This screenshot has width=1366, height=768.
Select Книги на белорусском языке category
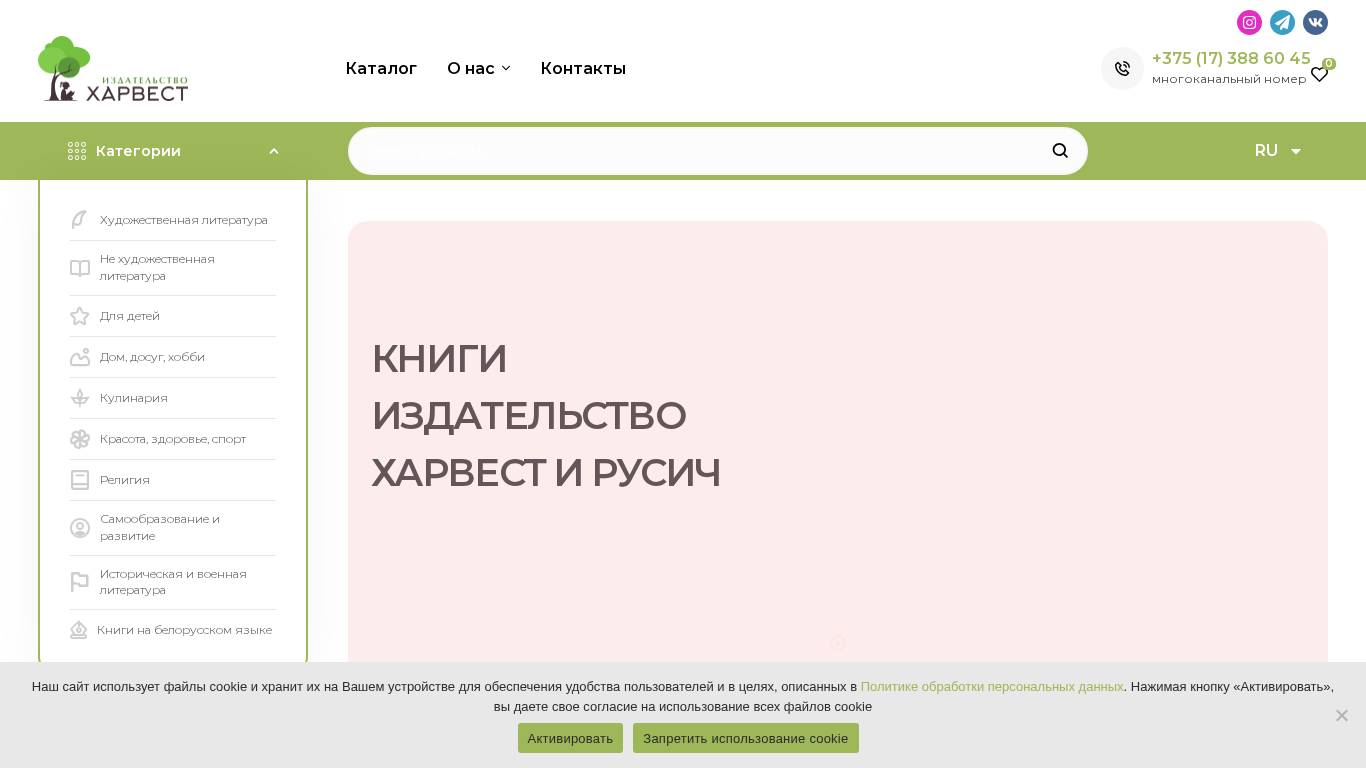[x=184, y=630]
